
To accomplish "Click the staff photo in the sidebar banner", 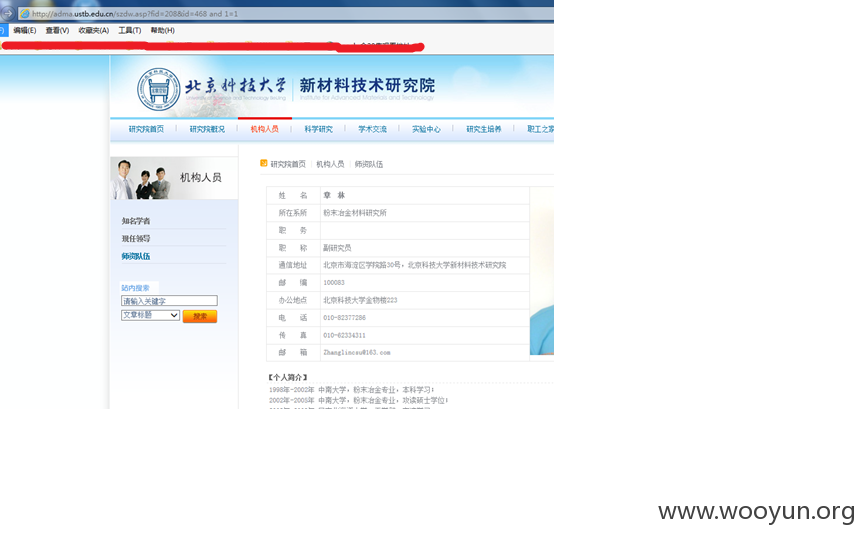I will click(x=142, y=179).
